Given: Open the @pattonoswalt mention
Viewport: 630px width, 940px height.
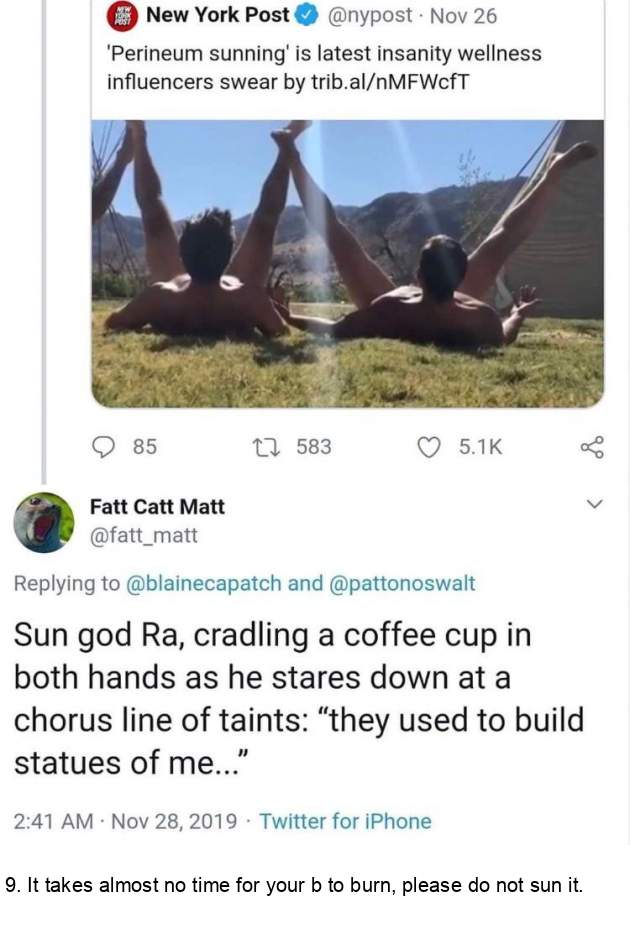Looking at the screenshot, I should coord(402,583).
